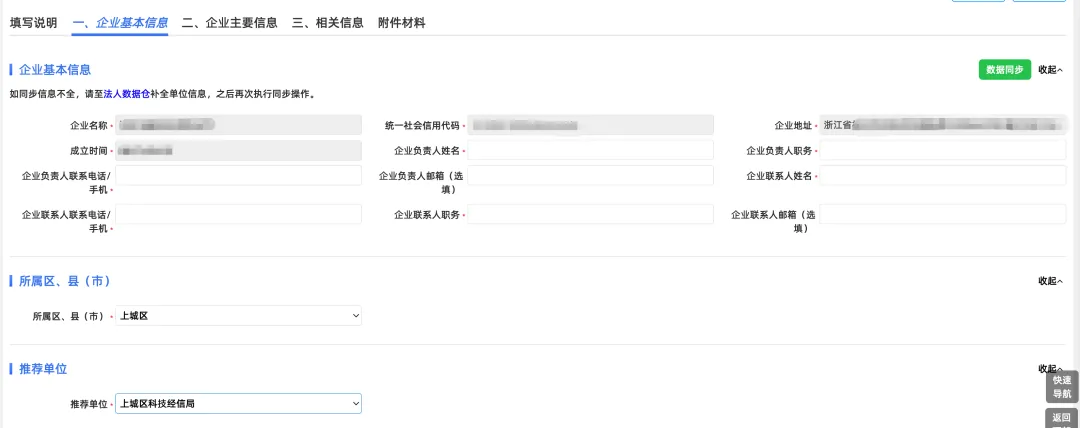Image resolution: width=1080 pixels, height=428 pixels.
Task: Go to 三、相关信息 tab
Action: point(328,22)
